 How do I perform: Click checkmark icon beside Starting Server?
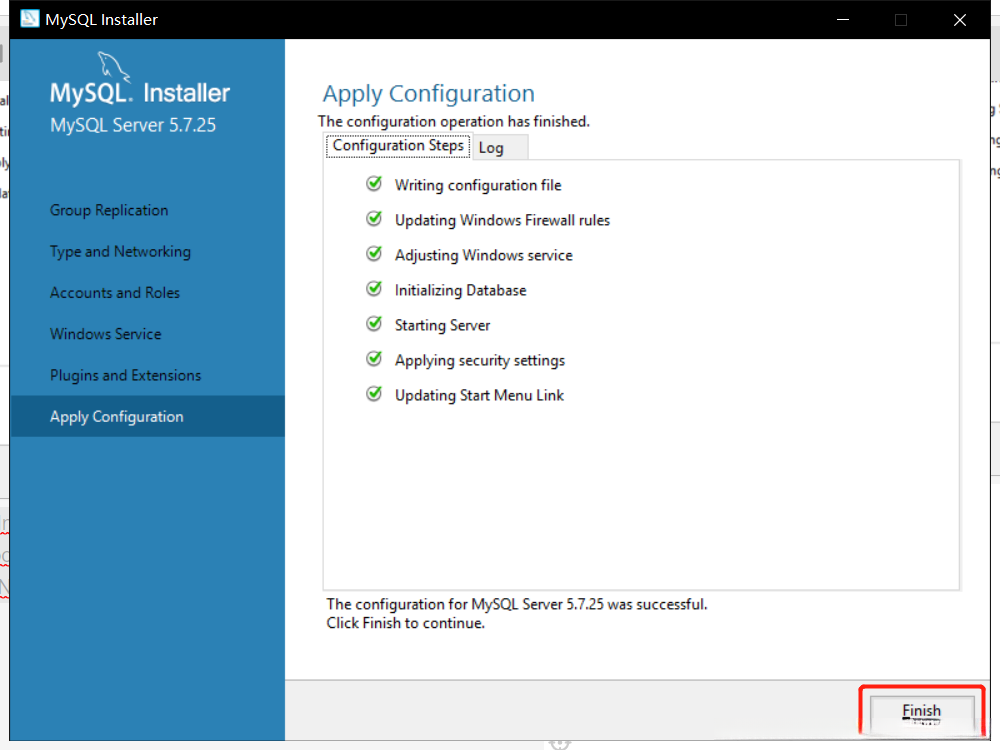tap(374, 325)
